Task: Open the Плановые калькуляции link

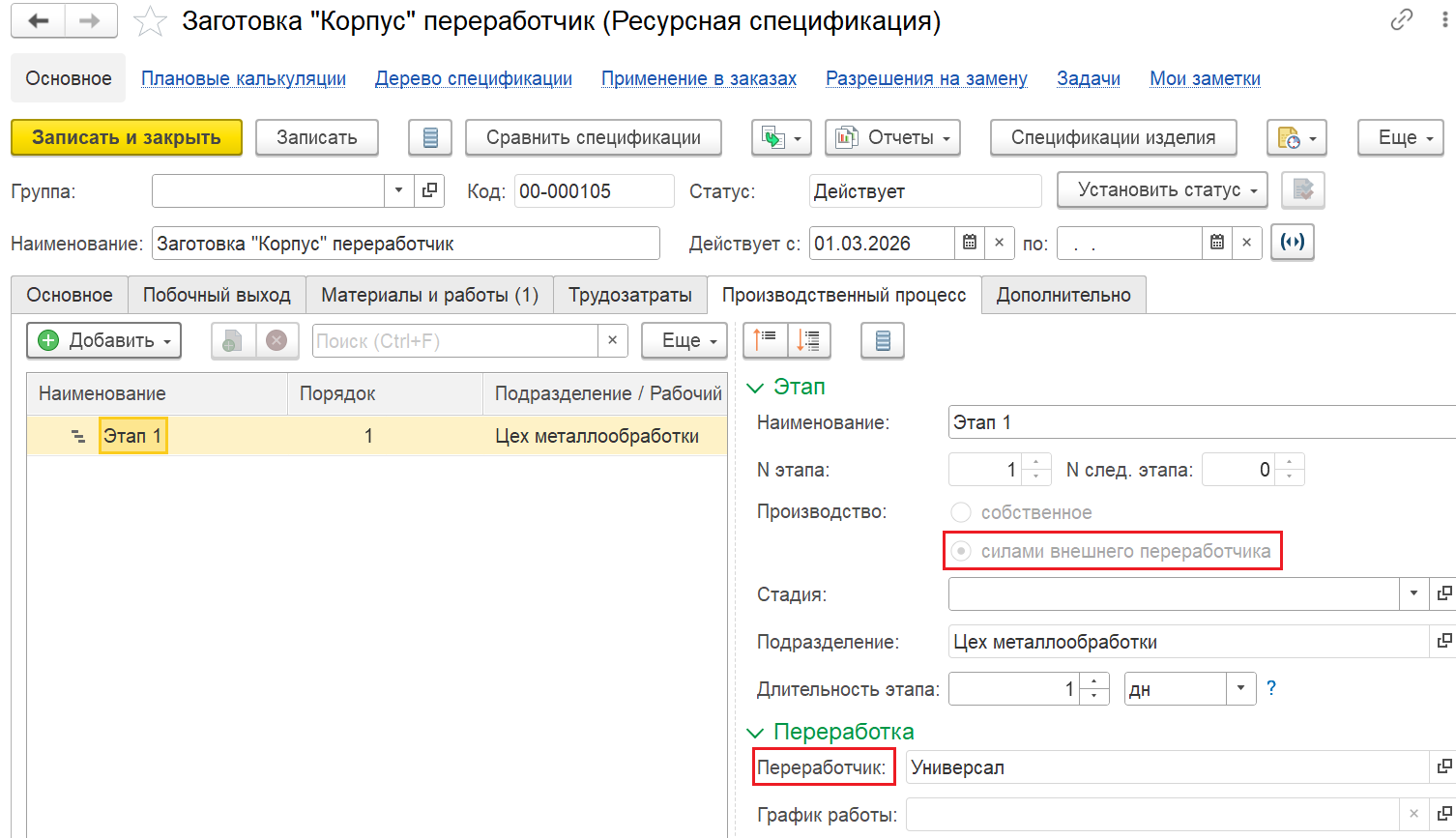Action: (x=244, y=78)
